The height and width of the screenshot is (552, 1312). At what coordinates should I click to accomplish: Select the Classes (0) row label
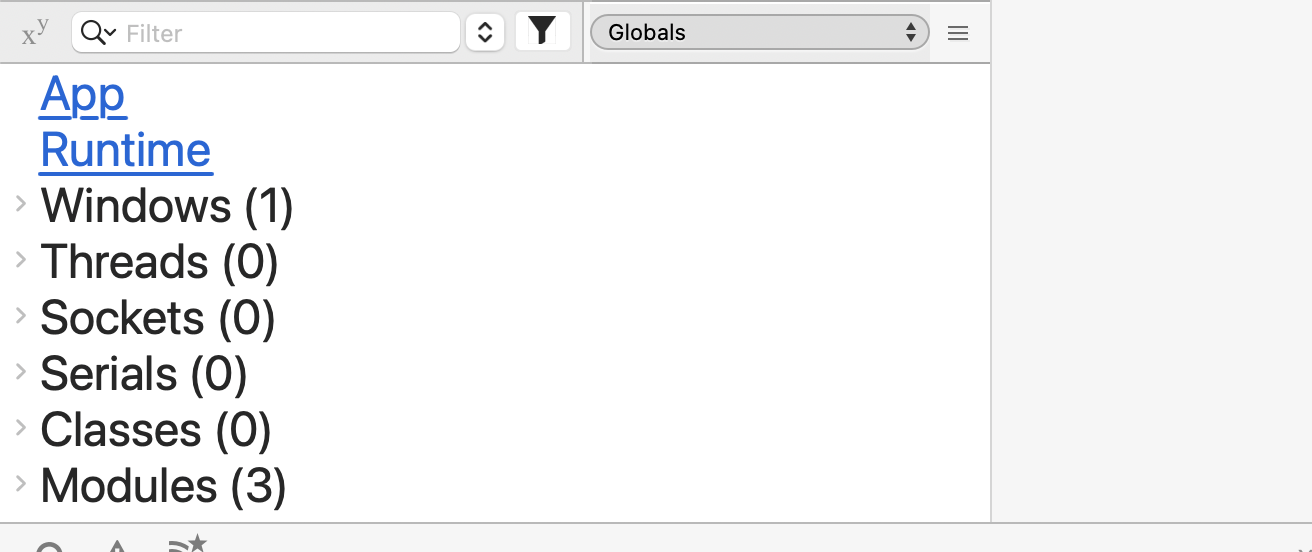pos(156,431)
